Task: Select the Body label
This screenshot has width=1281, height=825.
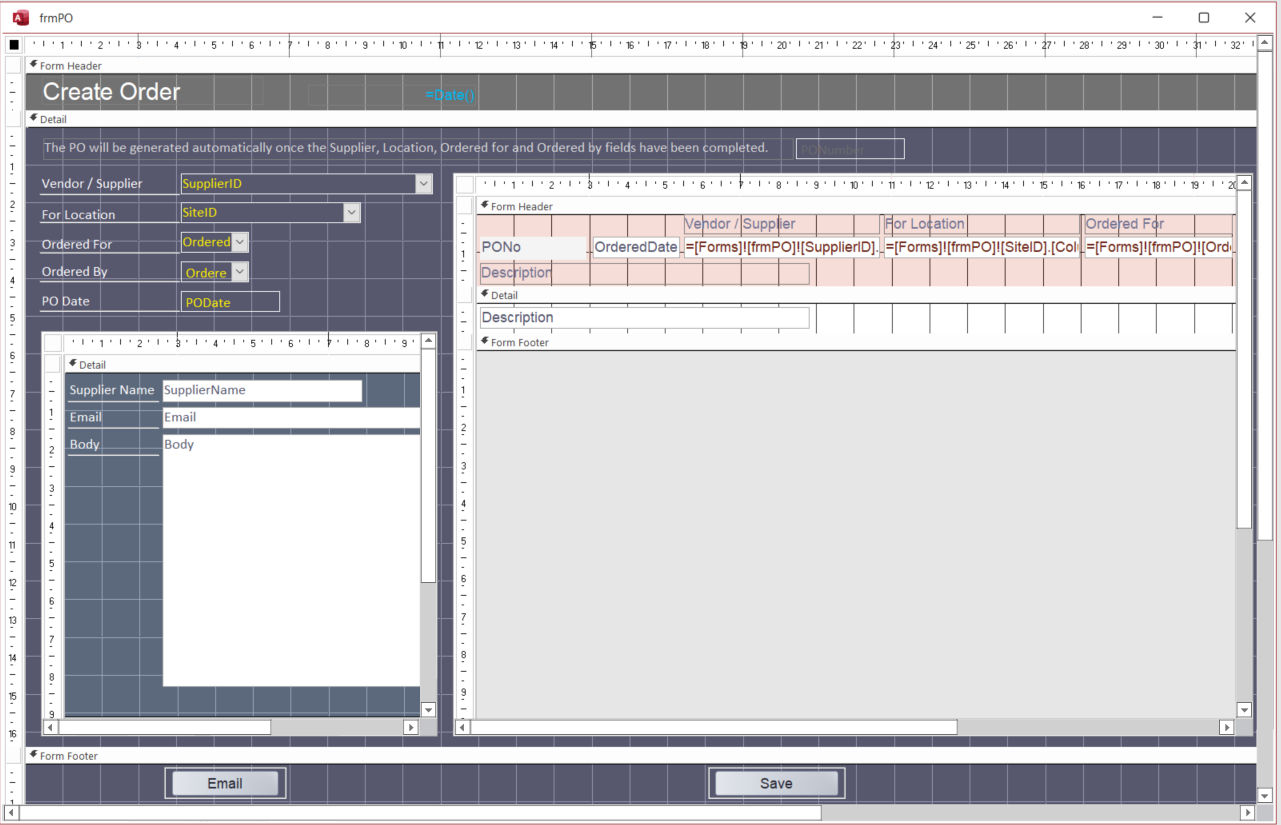Action: point(113,444)
